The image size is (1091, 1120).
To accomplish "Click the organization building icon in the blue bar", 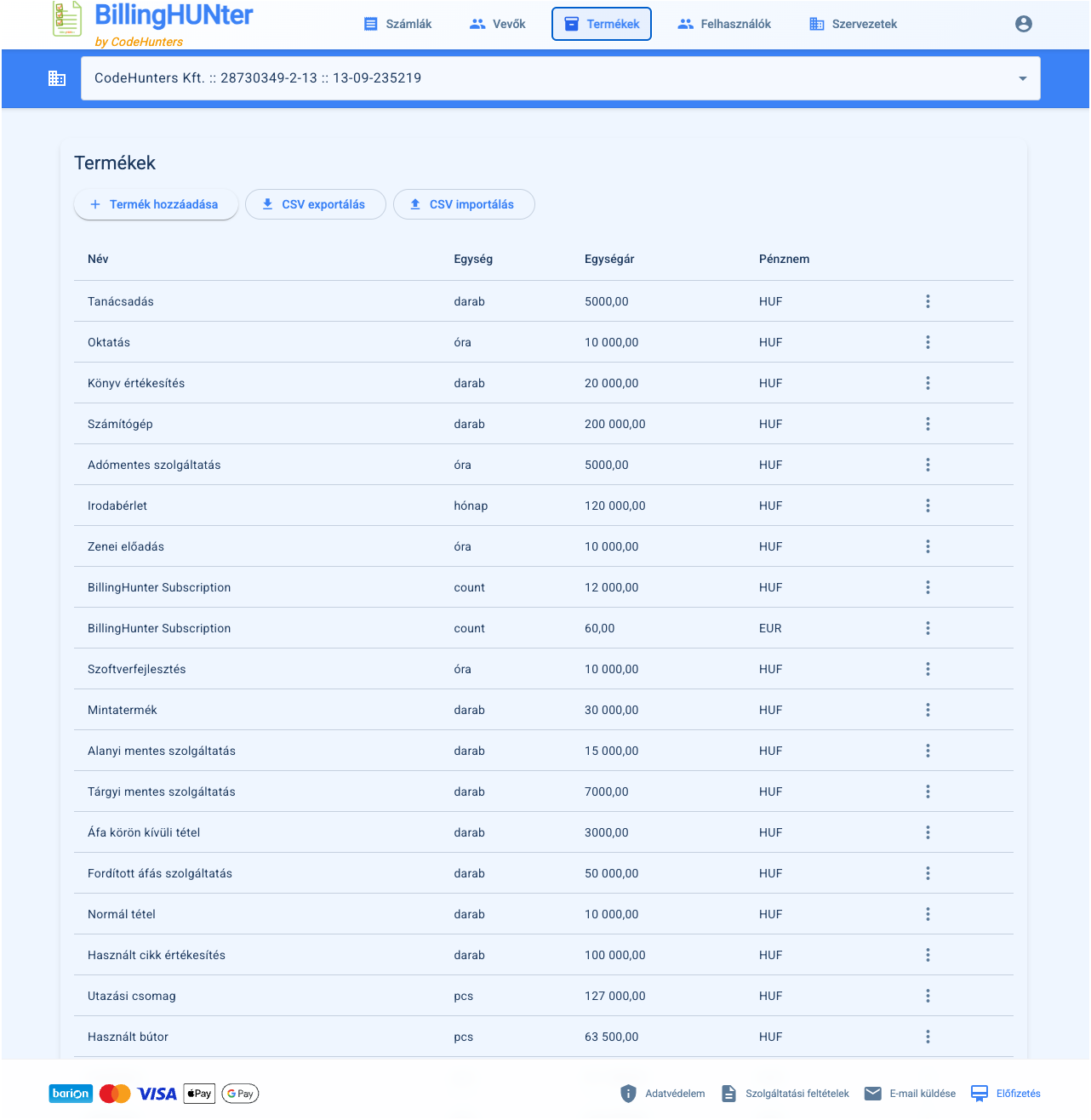I will pos(57,78).
